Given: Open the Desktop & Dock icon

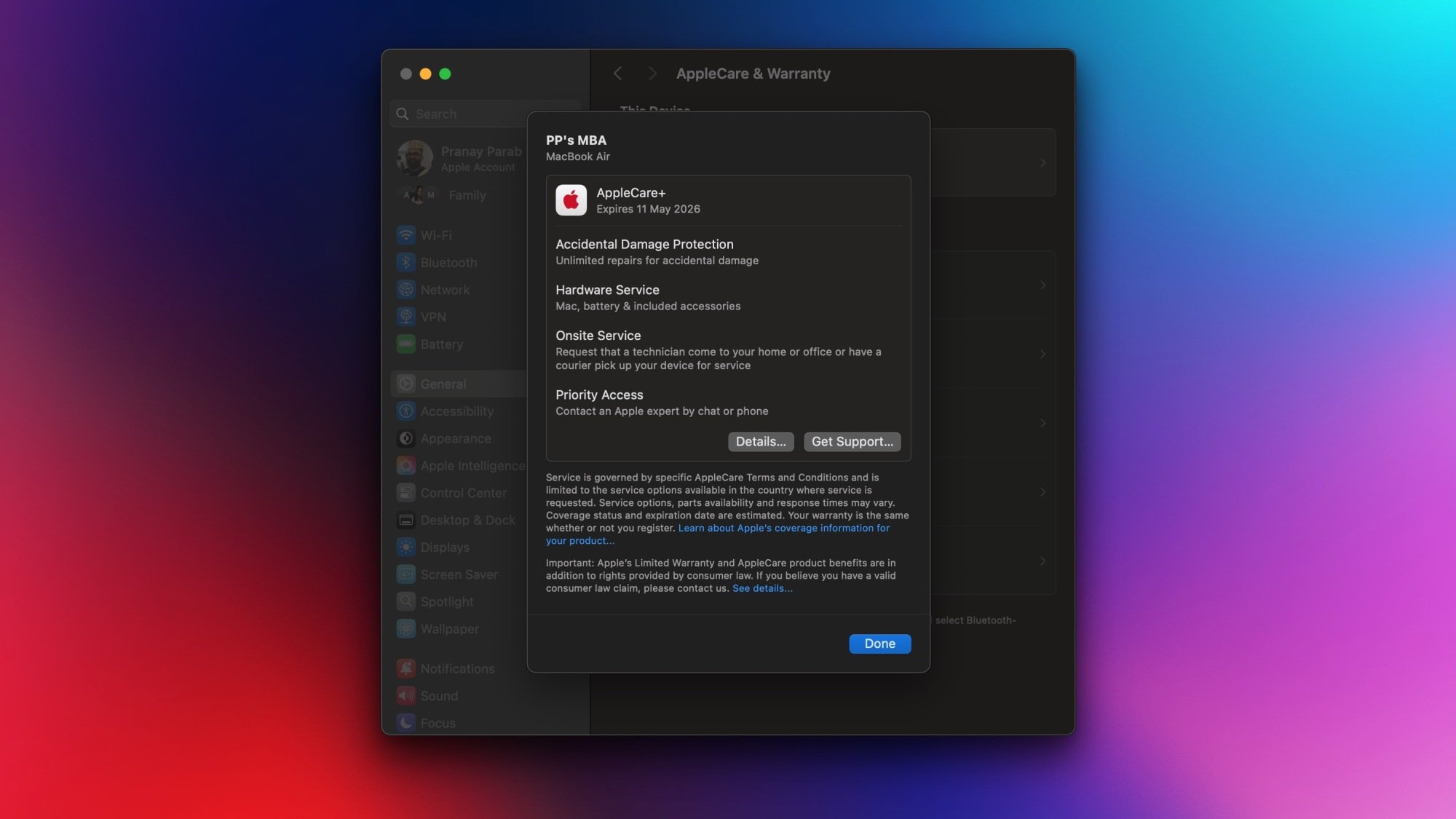Looking at the screenshot, I should click(x=405, y=520).
